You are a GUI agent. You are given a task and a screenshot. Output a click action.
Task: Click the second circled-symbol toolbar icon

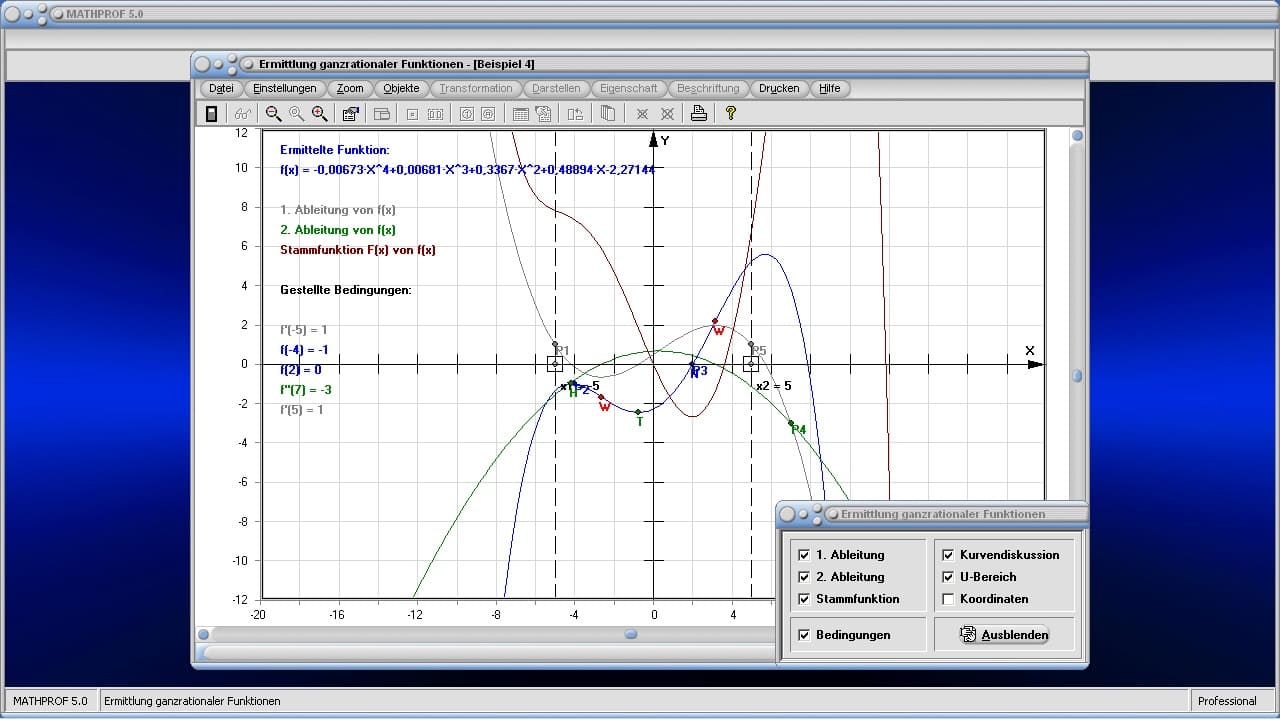pos(489,114)
